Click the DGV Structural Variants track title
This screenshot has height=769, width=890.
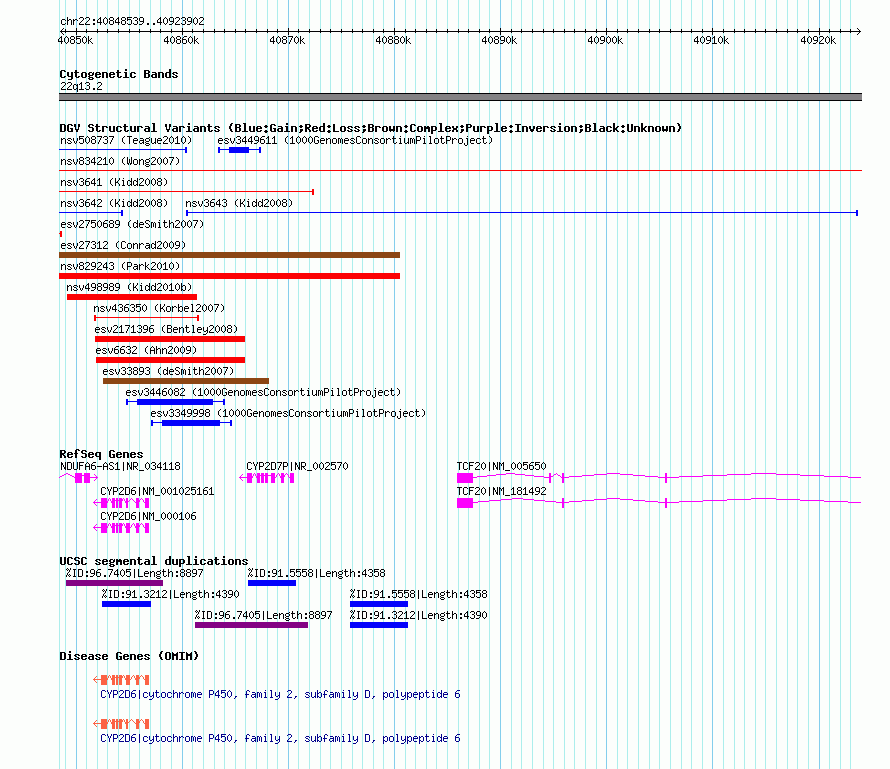(371, 128)
